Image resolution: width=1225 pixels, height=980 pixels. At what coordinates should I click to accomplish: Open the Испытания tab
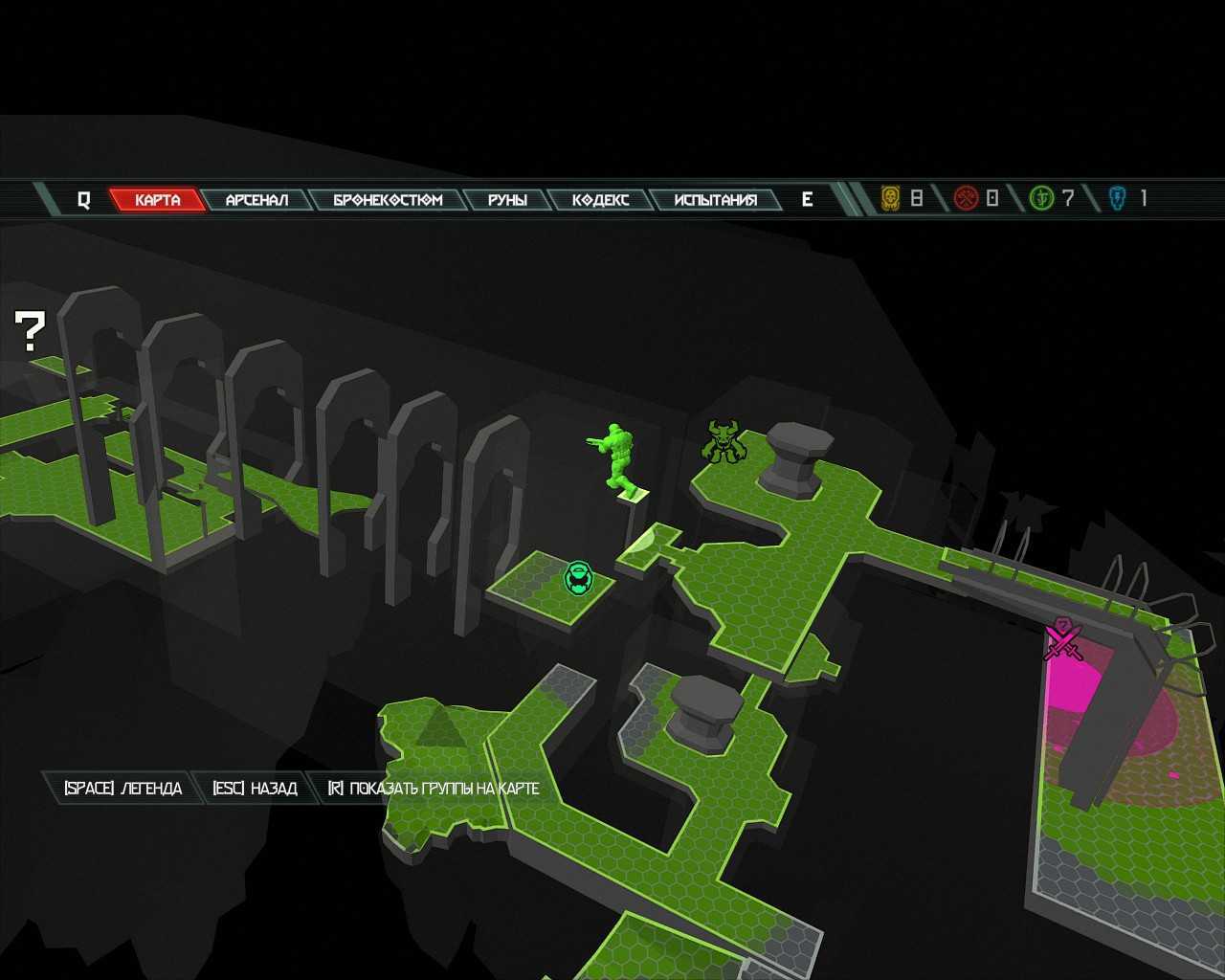715,199
